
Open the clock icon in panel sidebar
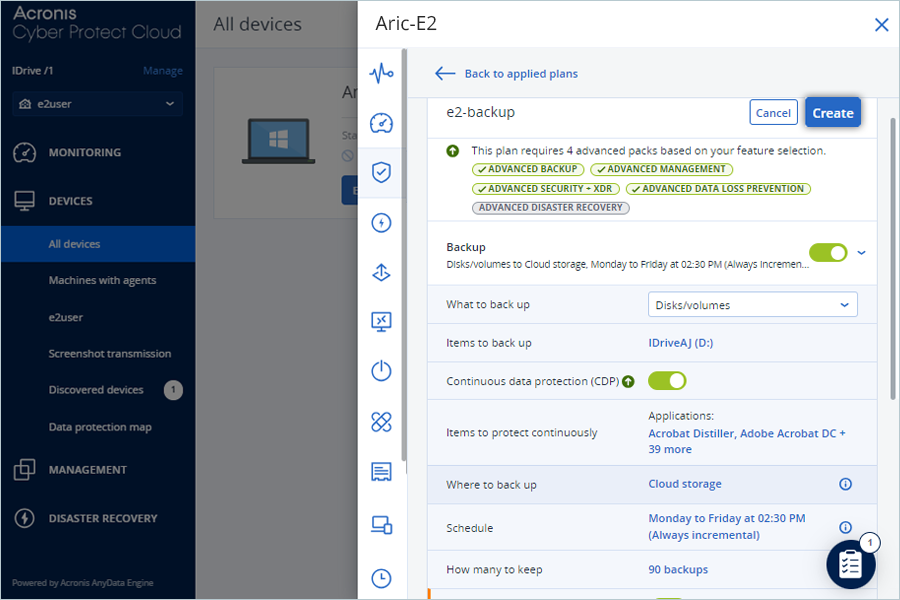coord(381,578)
